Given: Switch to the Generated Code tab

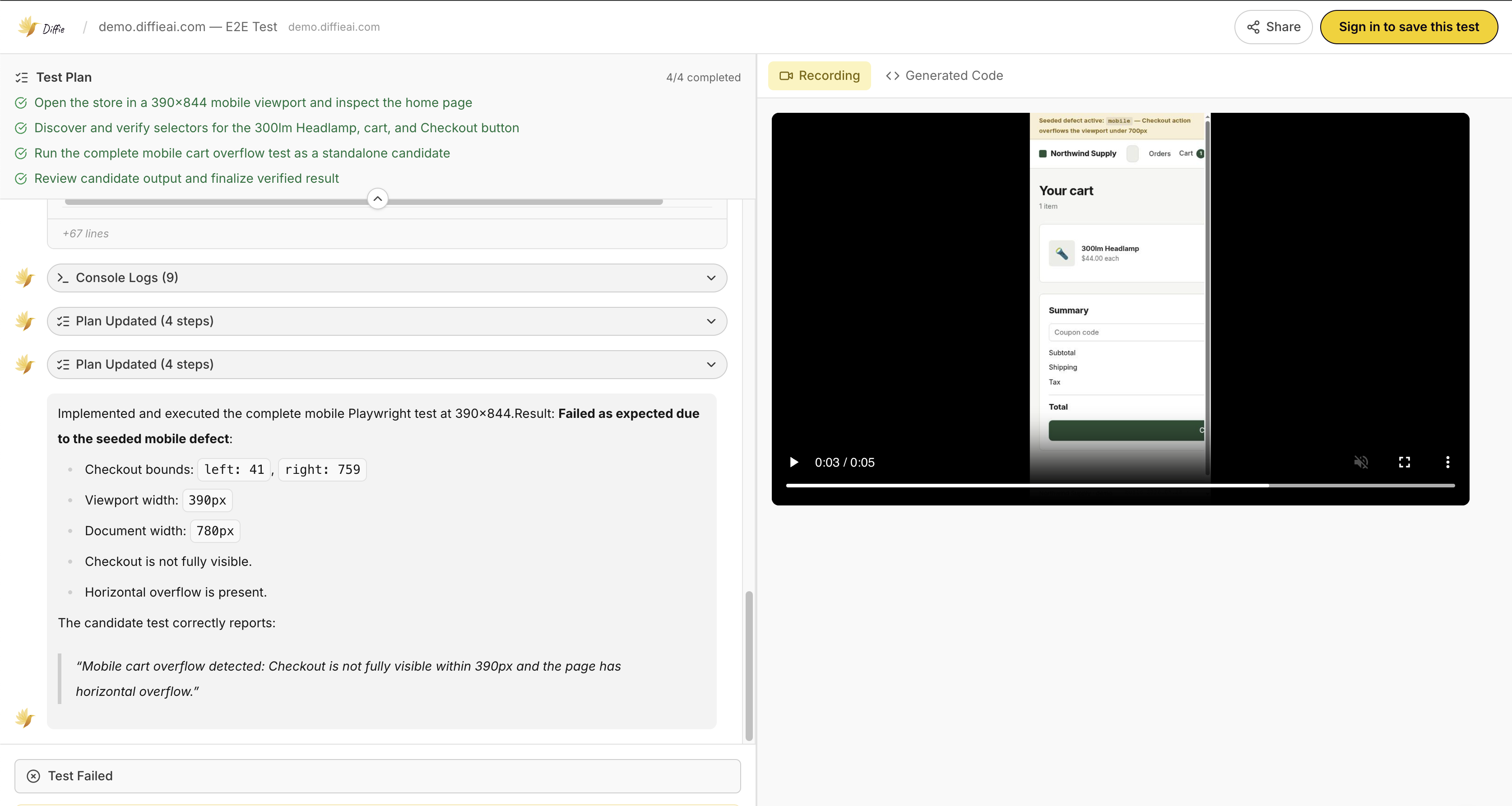Looking at the screenshot, I should 944,76.
